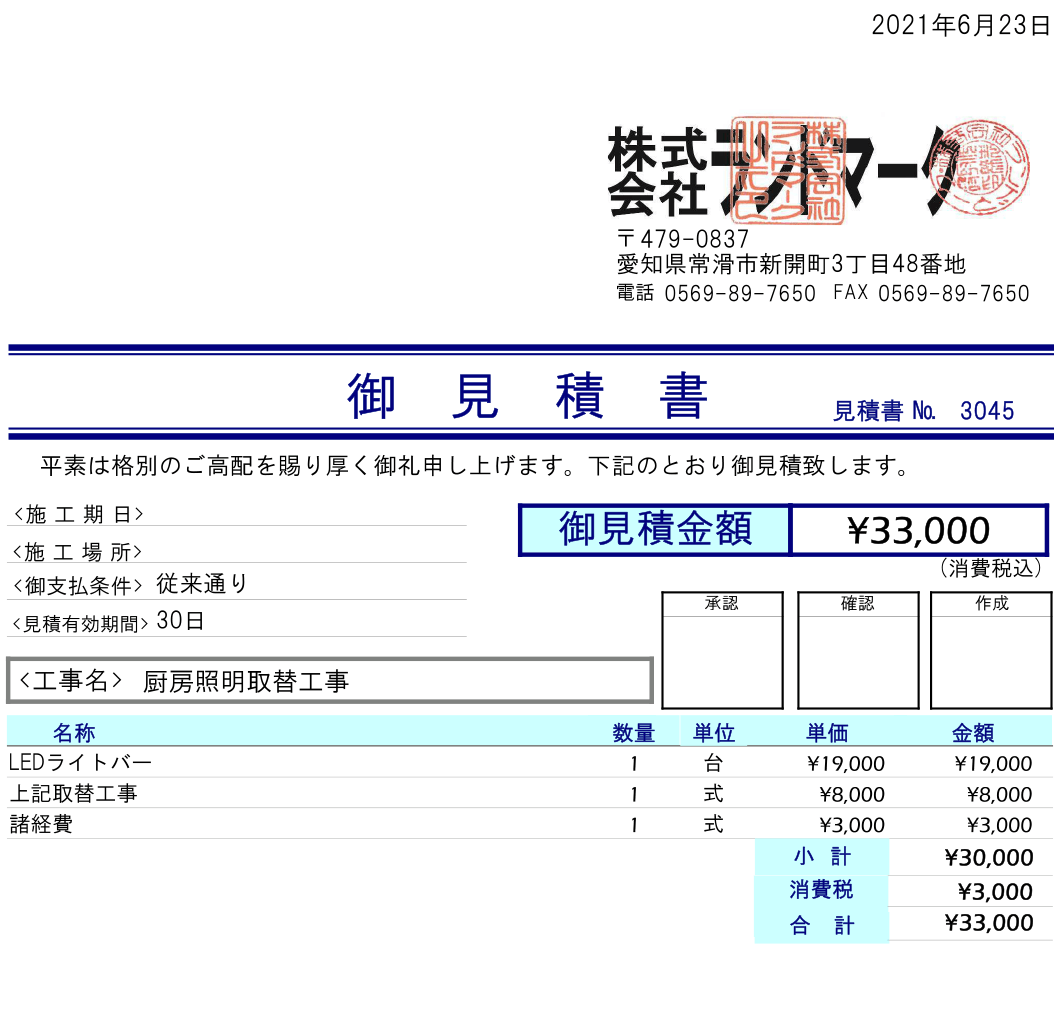Click the 確認 confirmation box

point(857,650)
